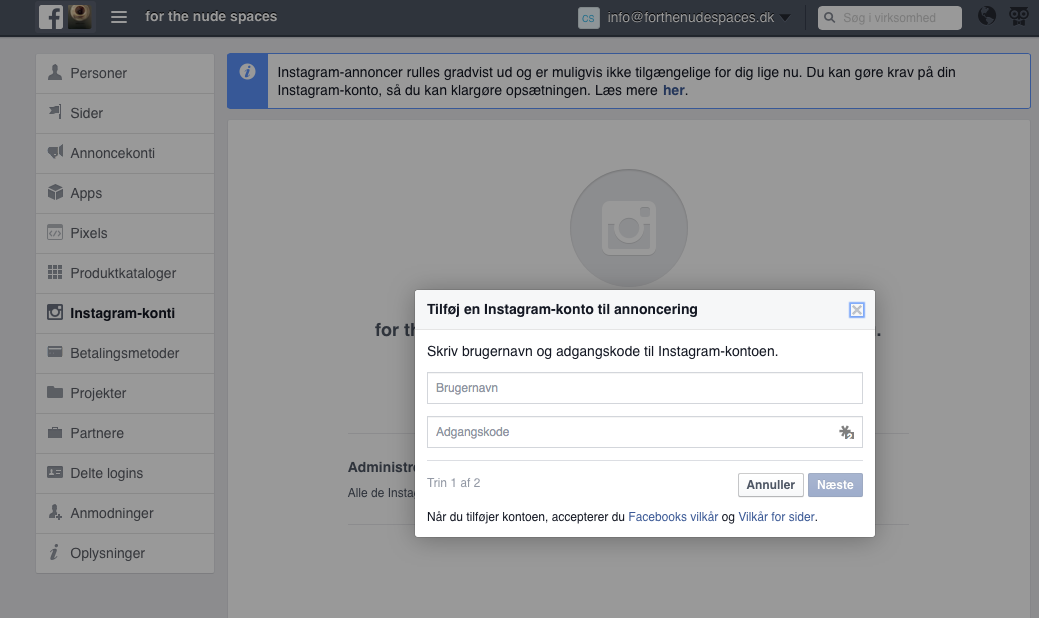Open Projekter in the sidebar
The height and width of the screenshot is (618, 1039).
(125, 393)
